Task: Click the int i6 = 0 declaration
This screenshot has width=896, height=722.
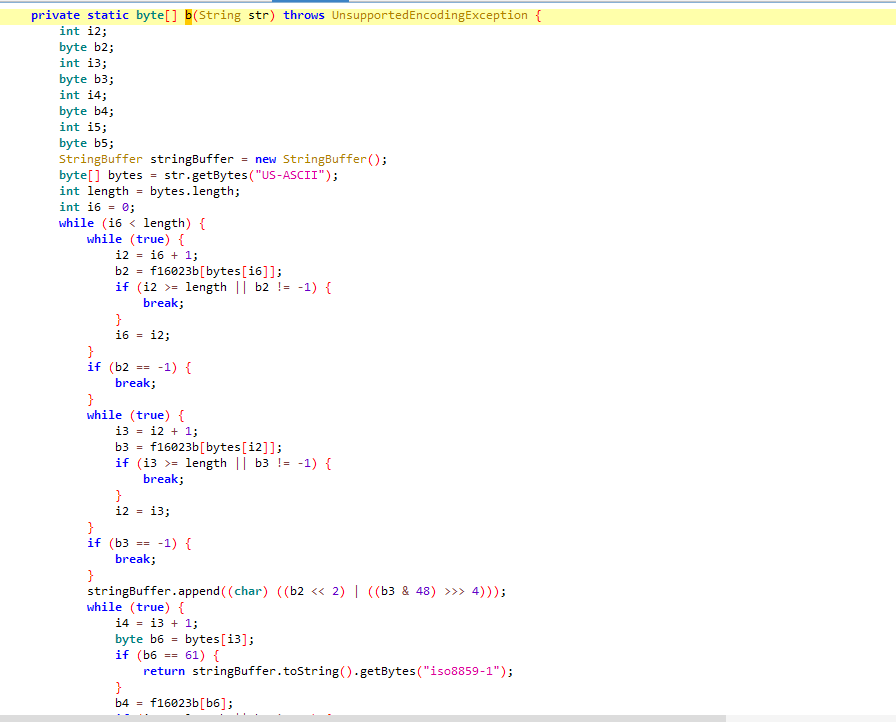Action: coord(96,207)
